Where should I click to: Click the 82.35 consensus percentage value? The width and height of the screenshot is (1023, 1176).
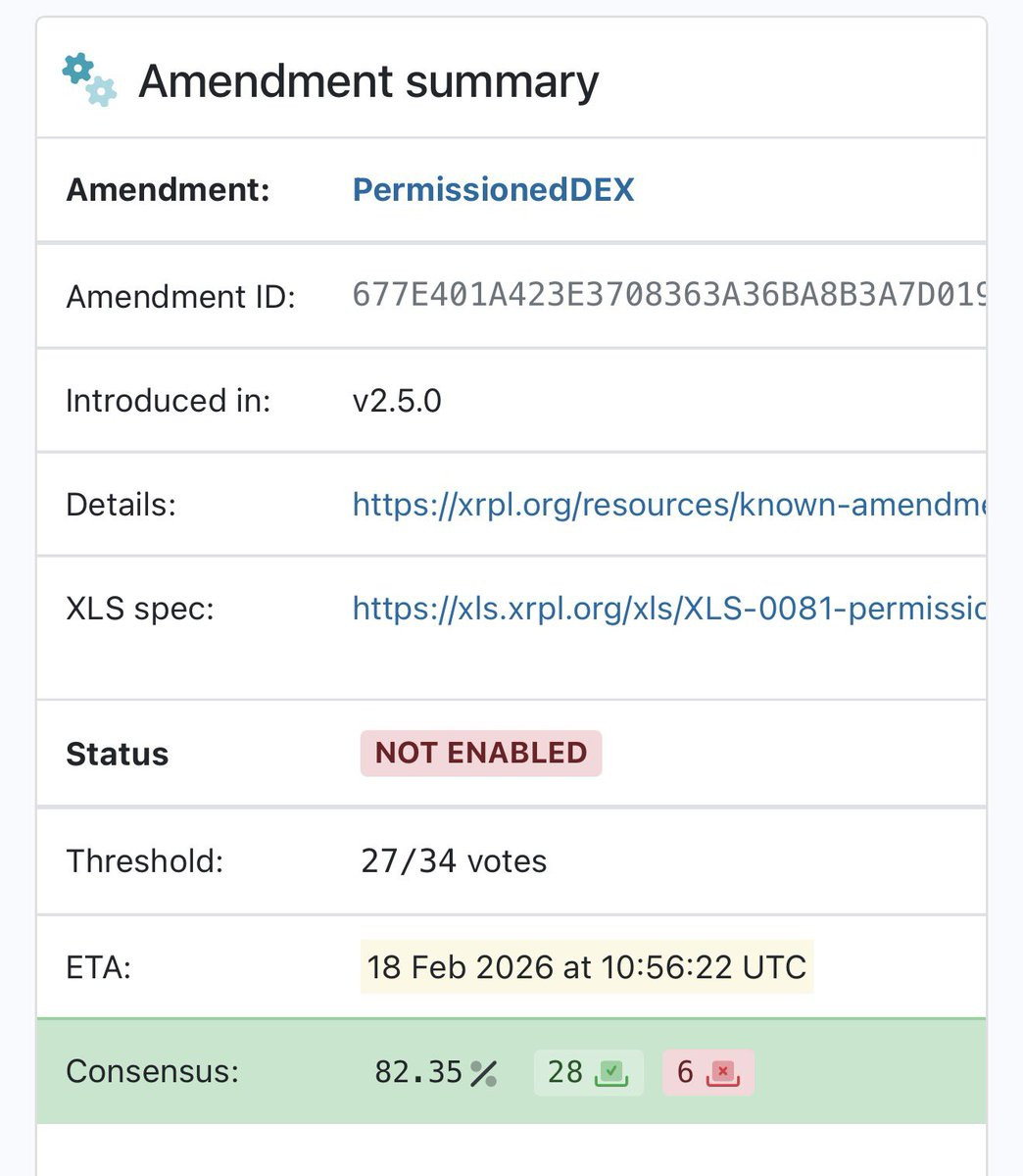pos(418,1072)
